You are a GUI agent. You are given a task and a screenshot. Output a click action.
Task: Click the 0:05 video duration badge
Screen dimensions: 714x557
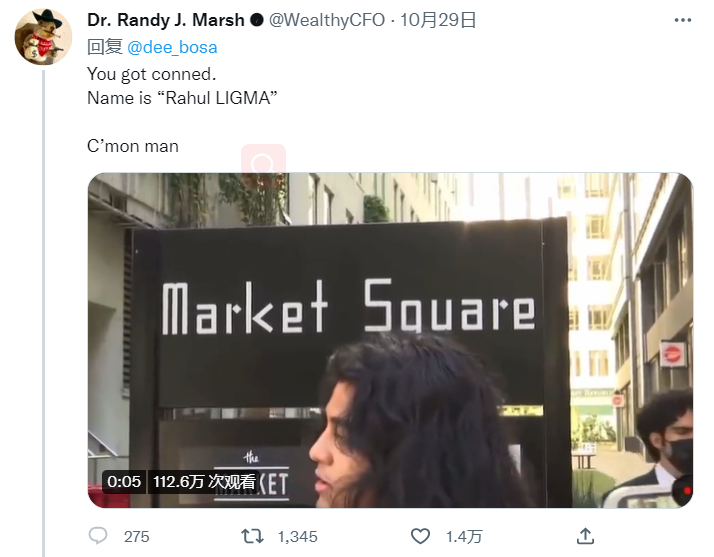click(x=124, y=482)
